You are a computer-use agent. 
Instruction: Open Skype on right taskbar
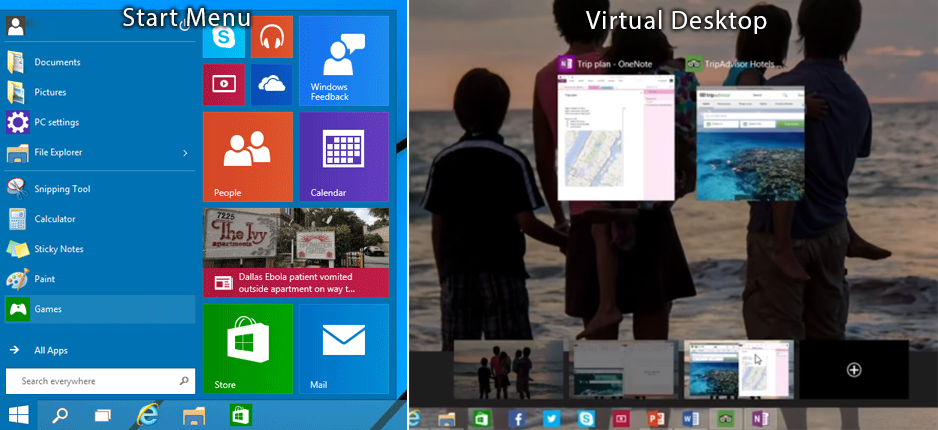586,419
